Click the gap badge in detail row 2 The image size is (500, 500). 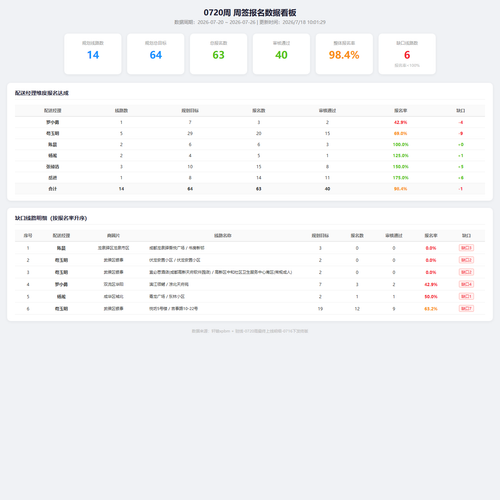click(466, 260)
